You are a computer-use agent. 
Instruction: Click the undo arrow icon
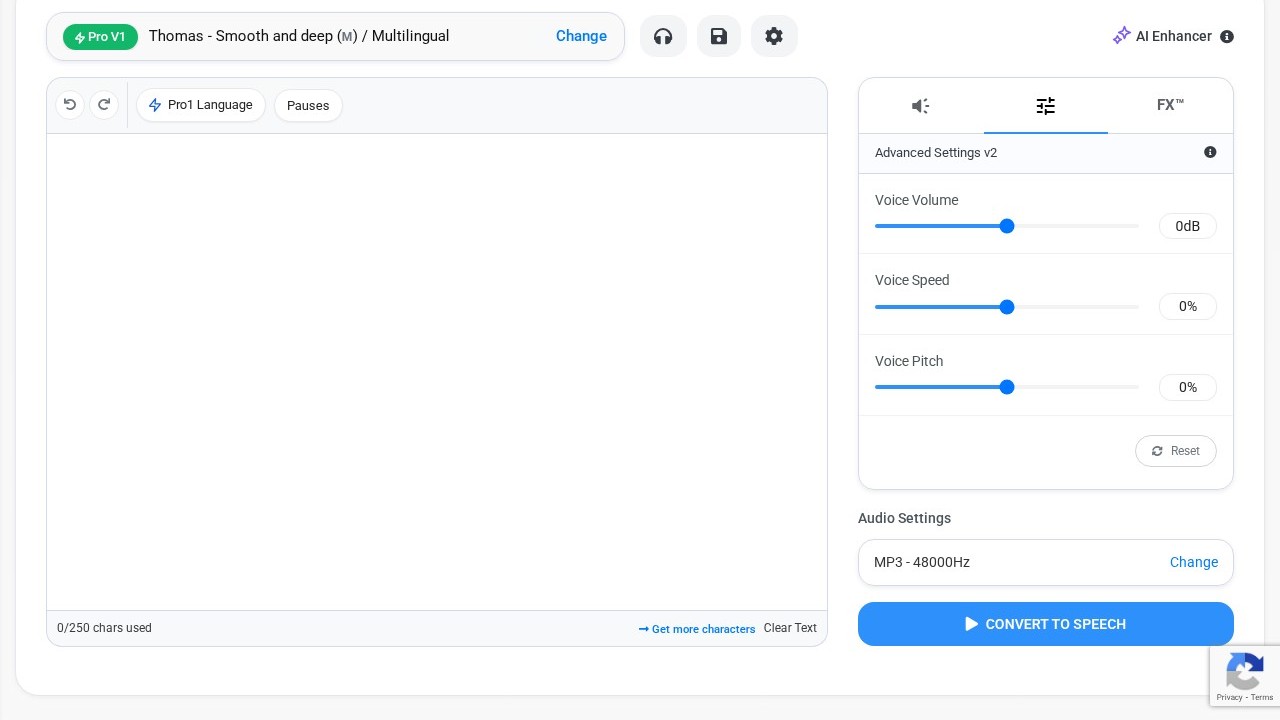[70, 105]
